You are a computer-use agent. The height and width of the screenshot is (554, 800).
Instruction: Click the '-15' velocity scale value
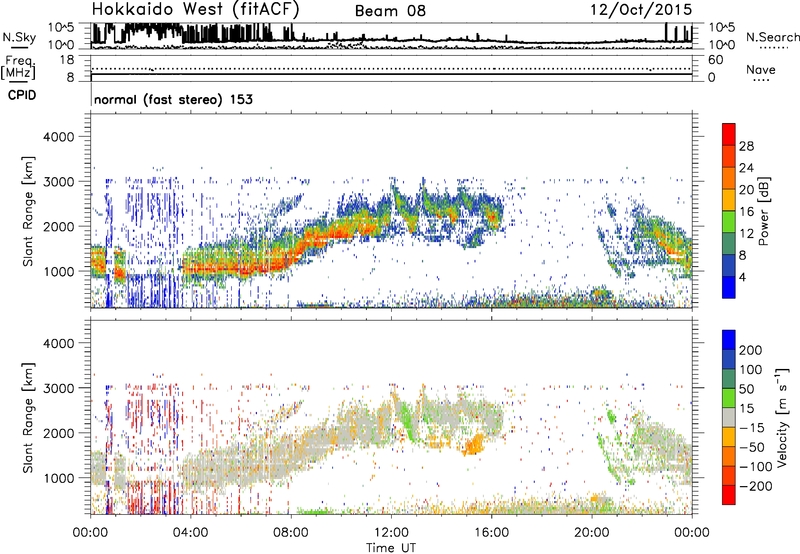pyautogui.click(x=752, y=428)
